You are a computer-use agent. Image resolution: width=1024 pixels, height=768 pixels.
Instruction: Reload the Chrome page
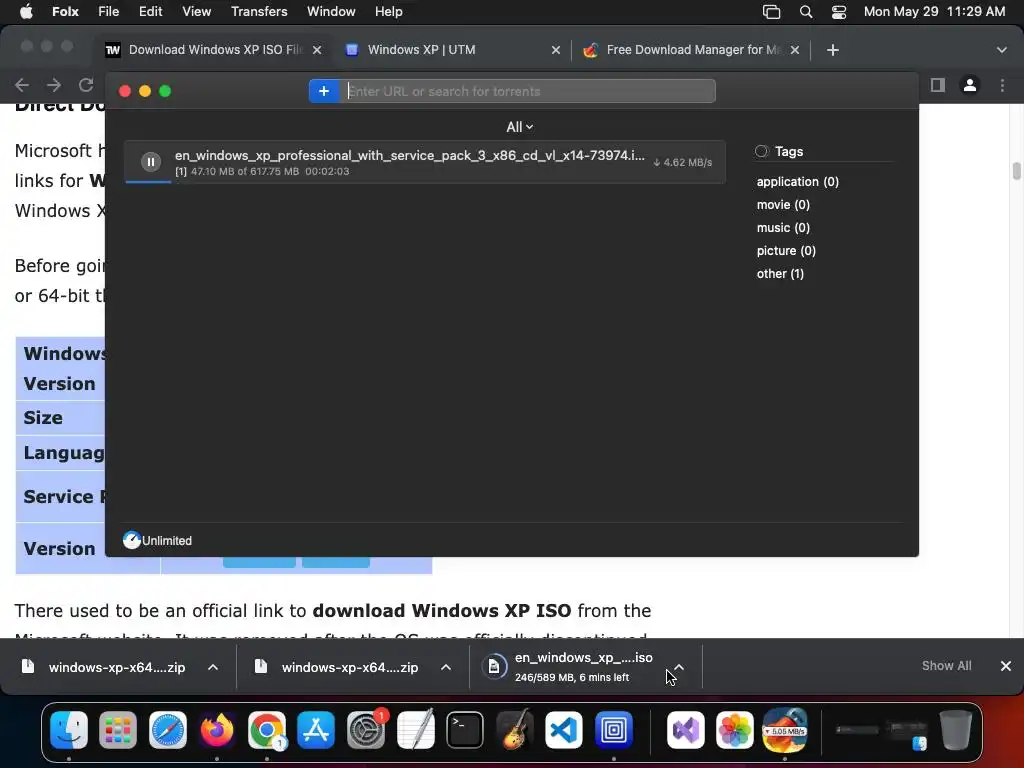coord(86,85)
